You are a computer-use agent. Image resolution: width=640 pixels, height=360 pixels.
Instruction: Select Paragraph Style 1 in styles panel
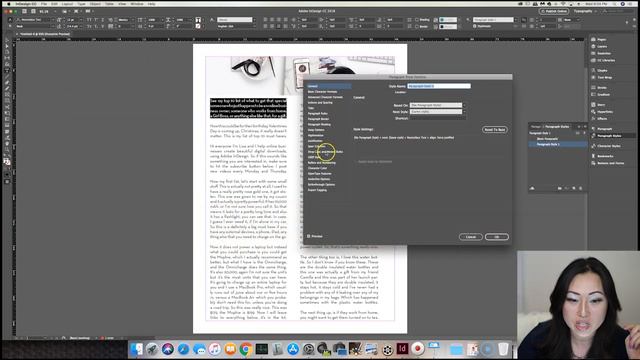click(558, 144)
